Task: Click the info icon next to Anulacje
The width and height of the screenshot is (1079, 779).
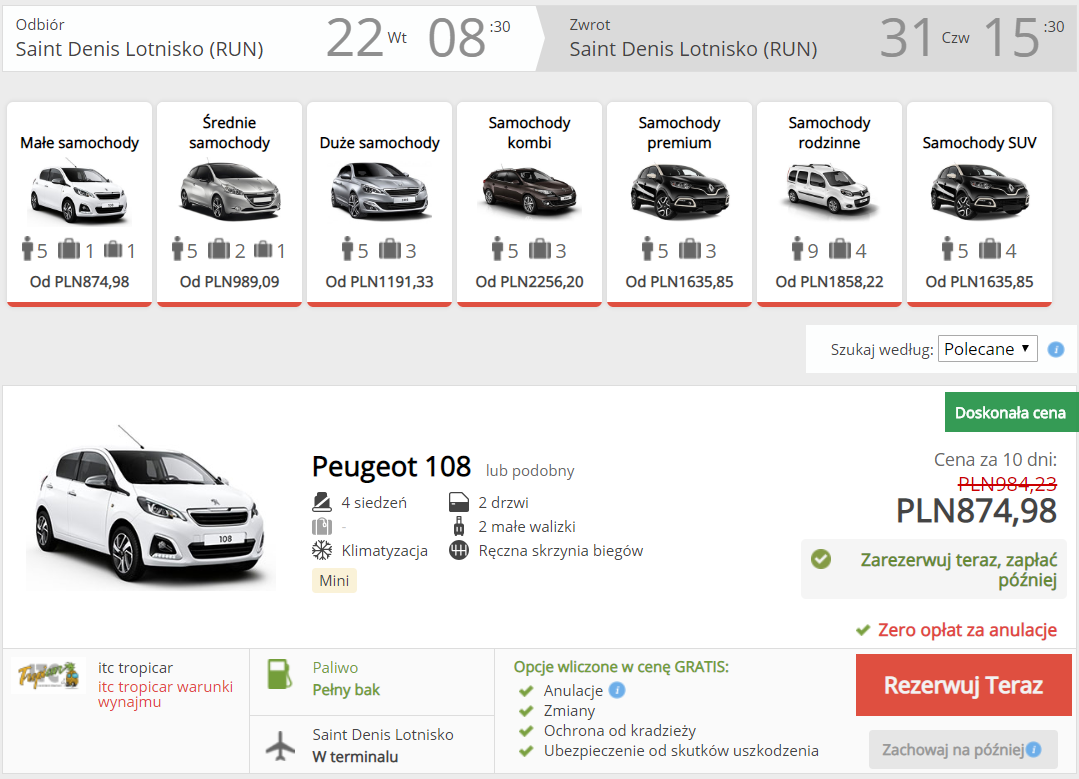Action: pos(617,690)
